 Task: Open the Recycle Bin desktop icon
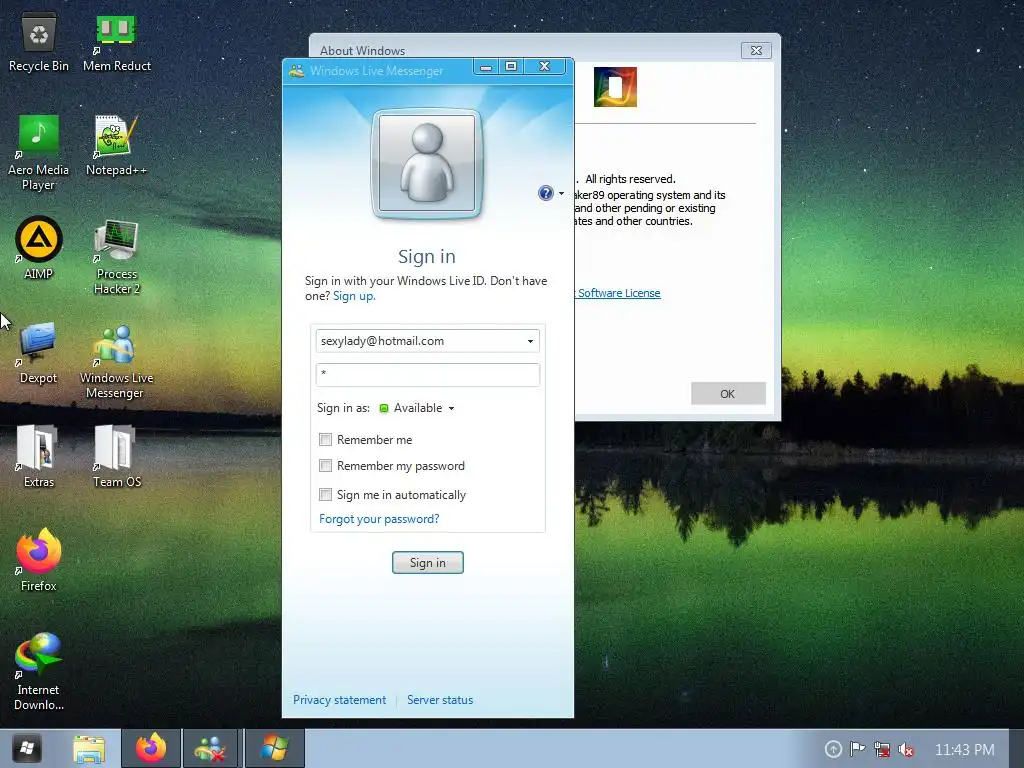[x=39, y=43]
